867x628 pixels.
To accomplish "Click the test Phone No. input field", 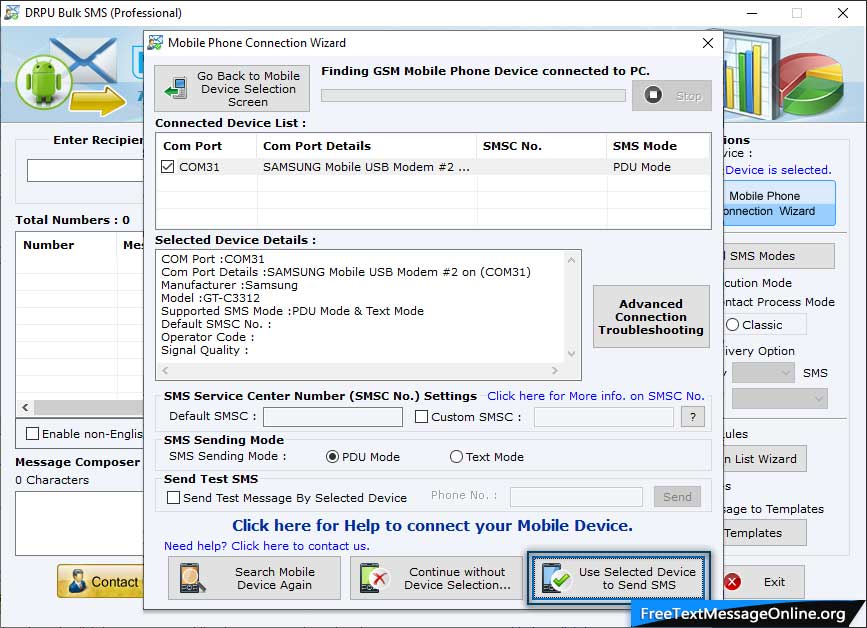I will tap(576, 496).
